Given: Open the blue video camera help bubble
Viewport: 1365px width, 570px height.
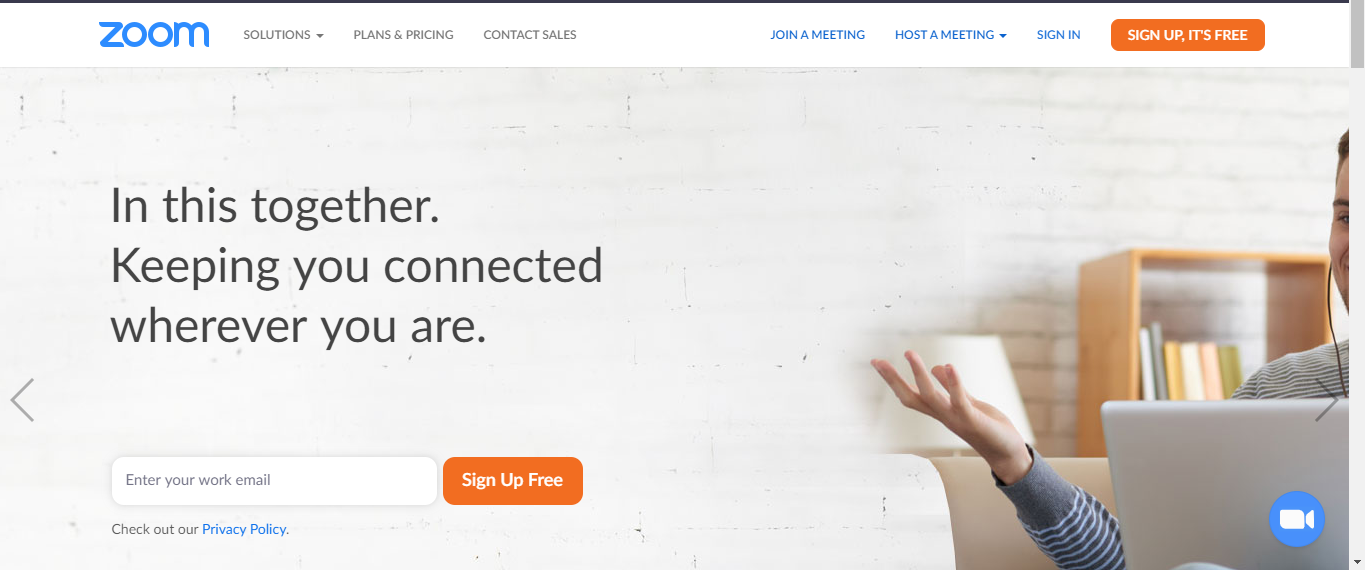Looking at the screenshot, I should click(x=1296, y=519).
